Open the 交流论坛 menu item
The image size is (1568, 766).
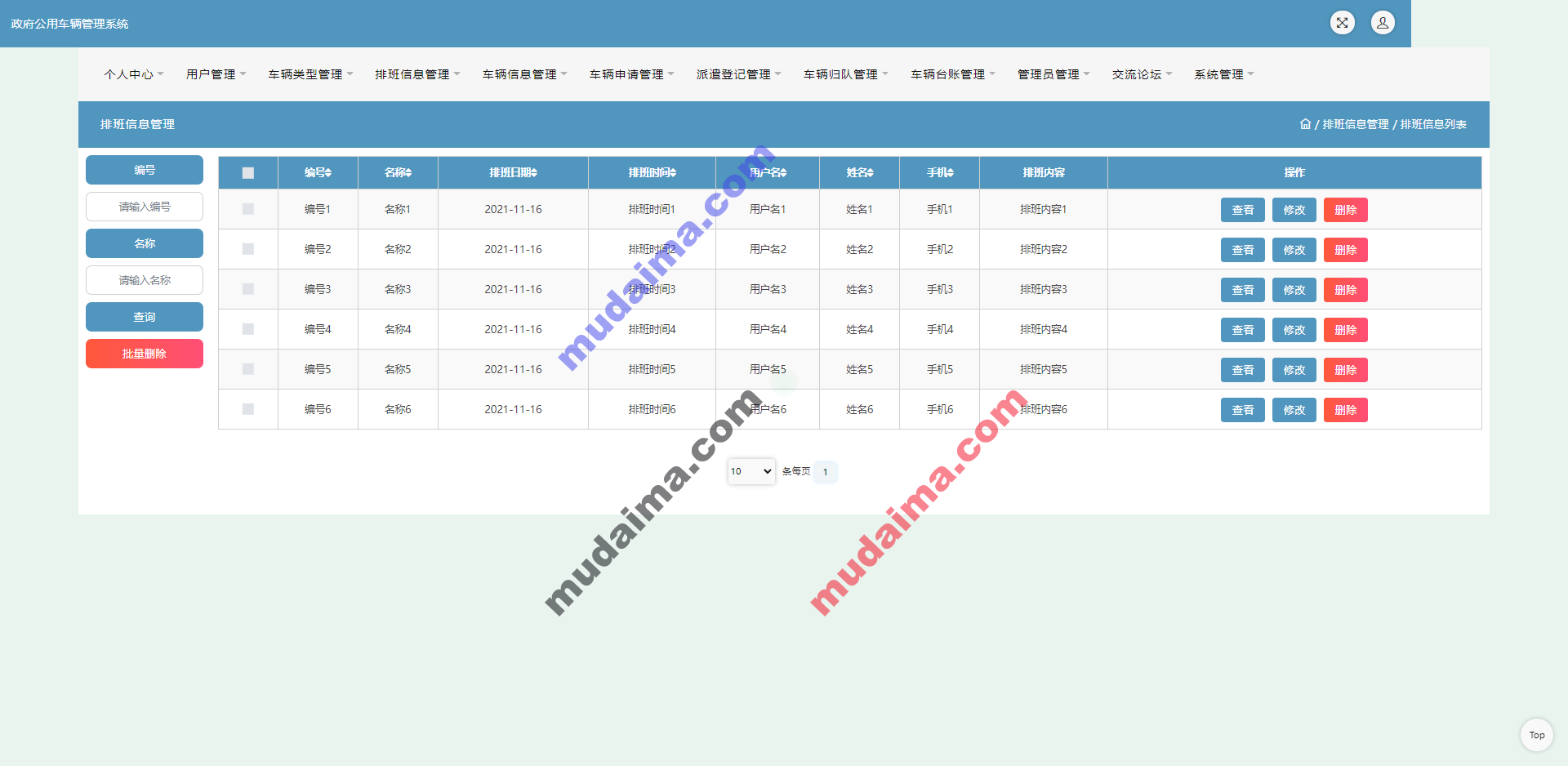(1142, 74)
